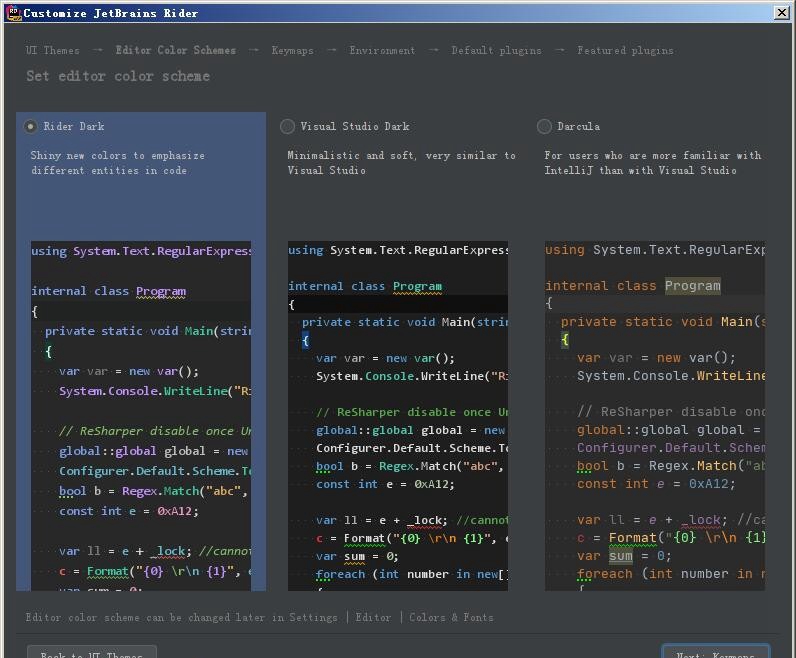796x658 pixels.
Task: Jump to the Keymaps step
Action: coord(292,51)
